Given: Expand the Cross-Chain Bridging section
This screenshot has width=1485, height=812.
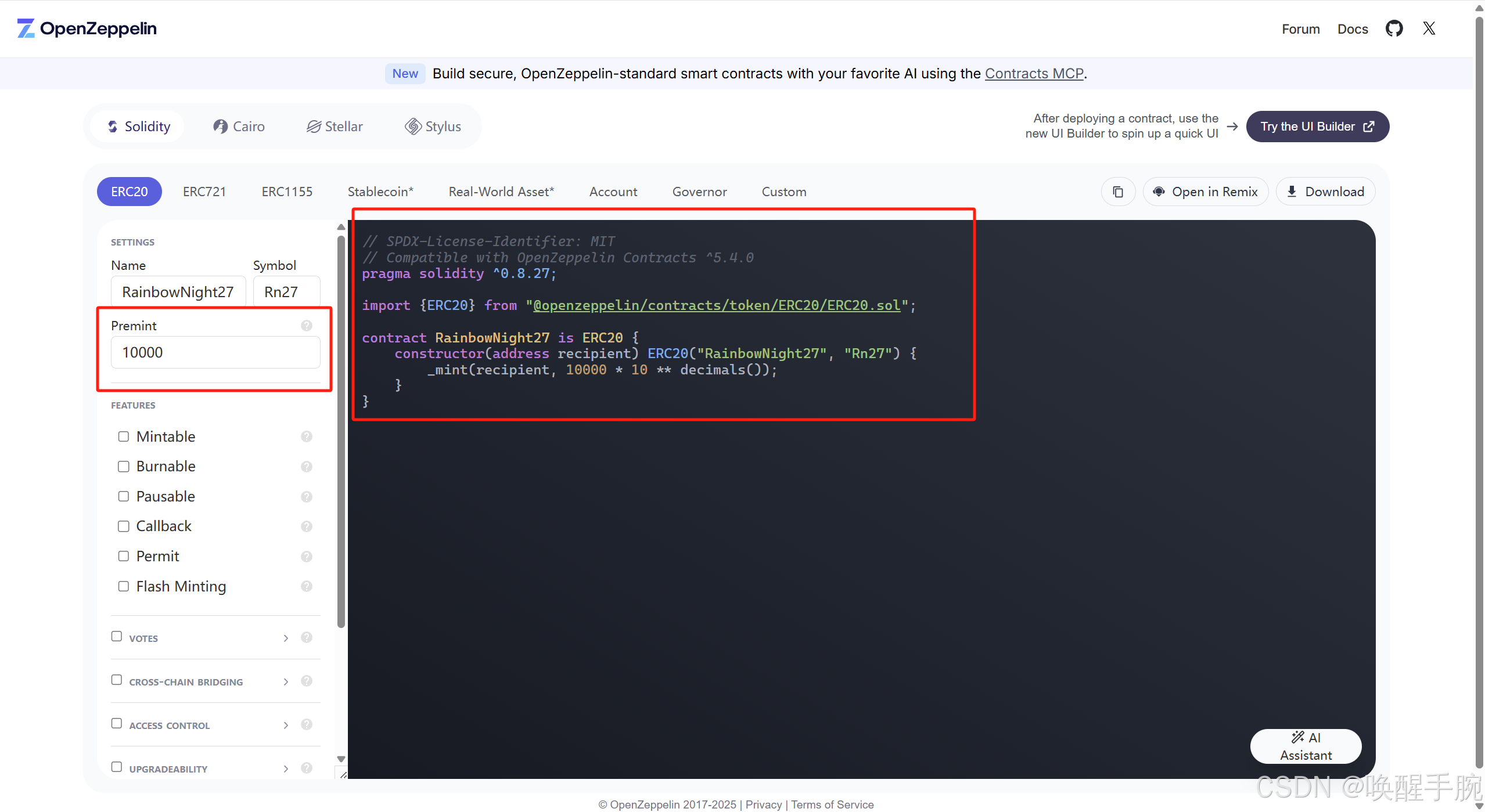Looking at the screenshot, I should click(286, 681).
